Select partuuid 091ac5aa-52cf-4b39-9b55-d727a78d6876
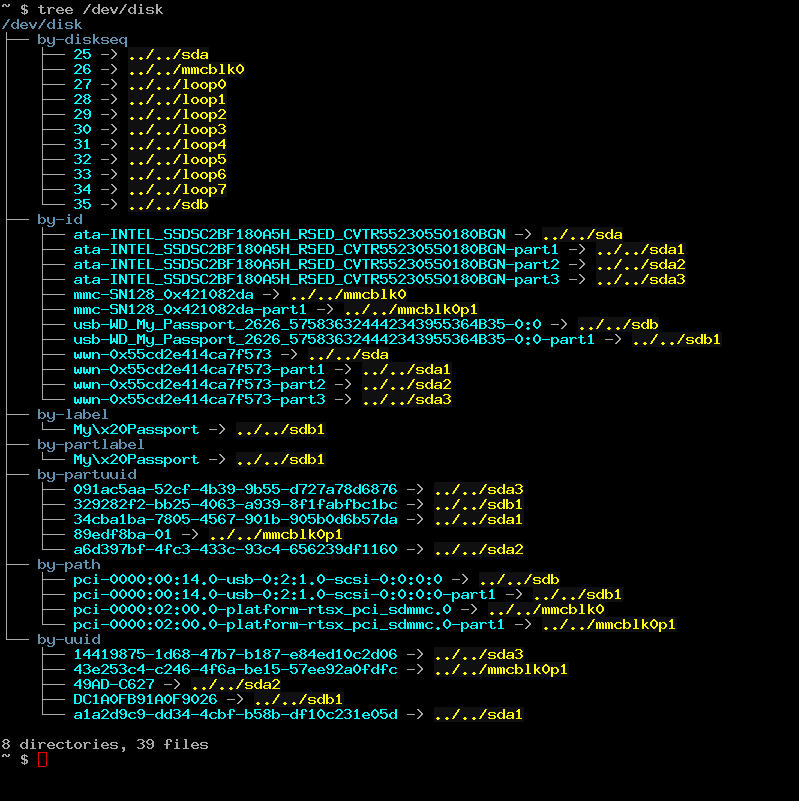The height and width of the screenshot is (801, 799). [x=235, y=489]
